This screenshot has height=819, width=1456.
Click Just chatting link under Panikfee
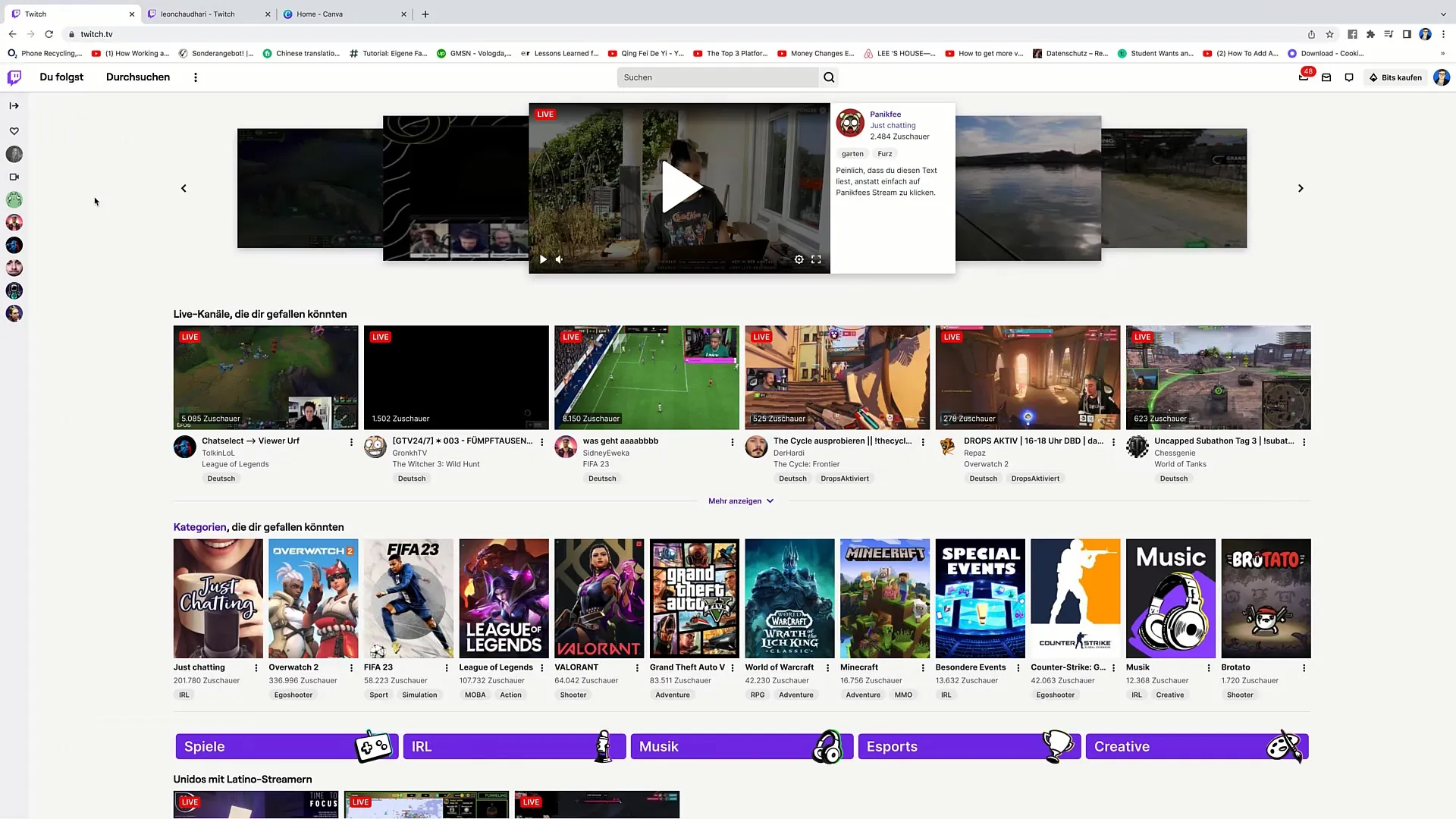pos(893,126)
